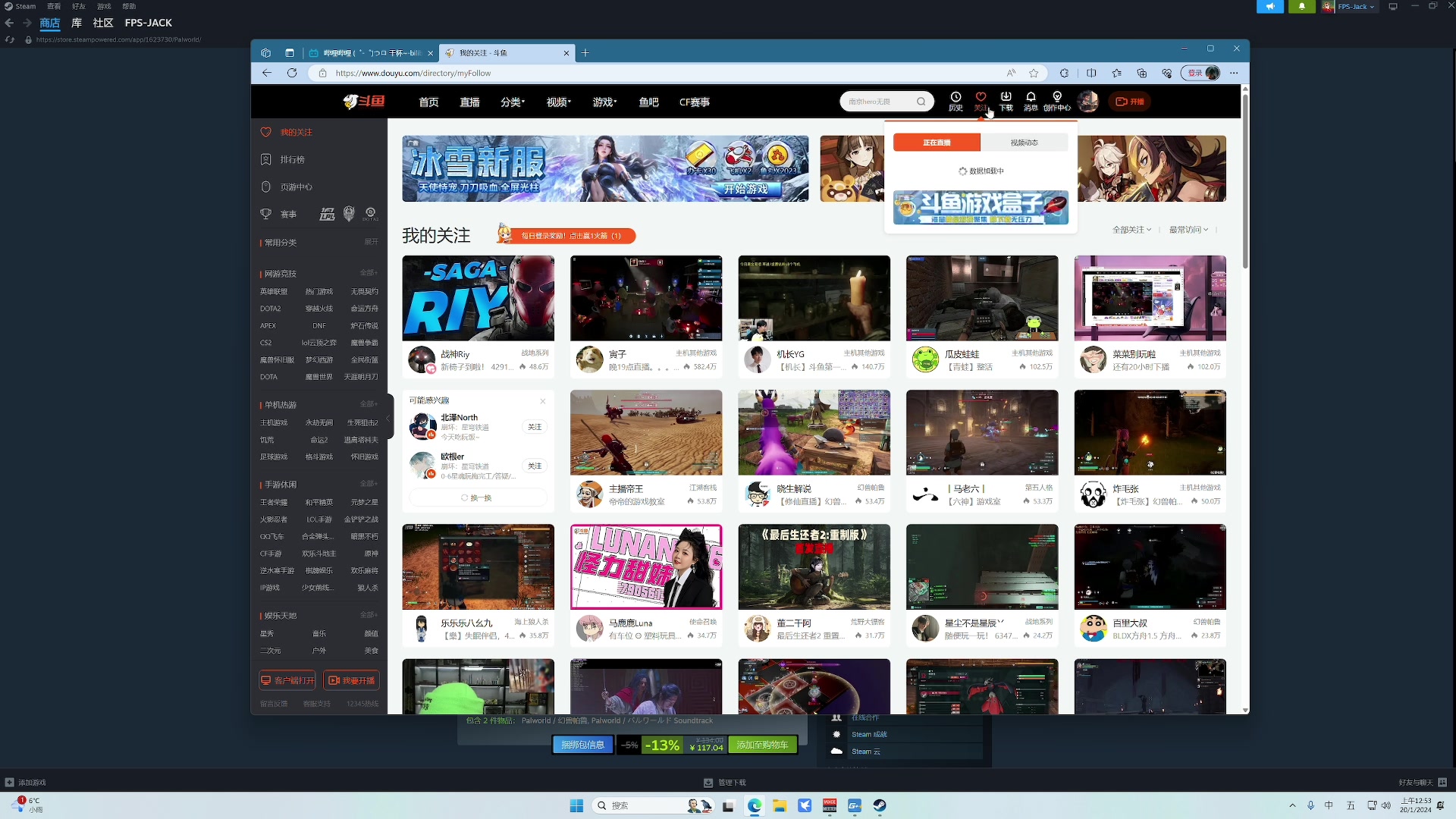Click the DOTA2 event icon in sidebar
The image size is (1456, 819).
(370, 214)
